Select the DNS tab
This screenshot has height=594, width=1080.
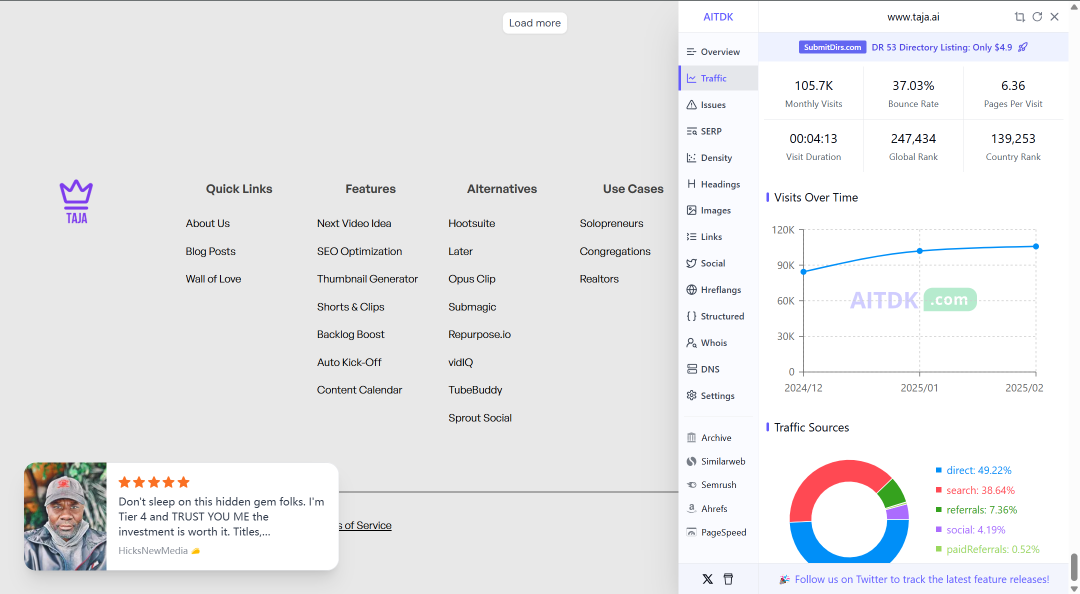click(x=718, y=369)
